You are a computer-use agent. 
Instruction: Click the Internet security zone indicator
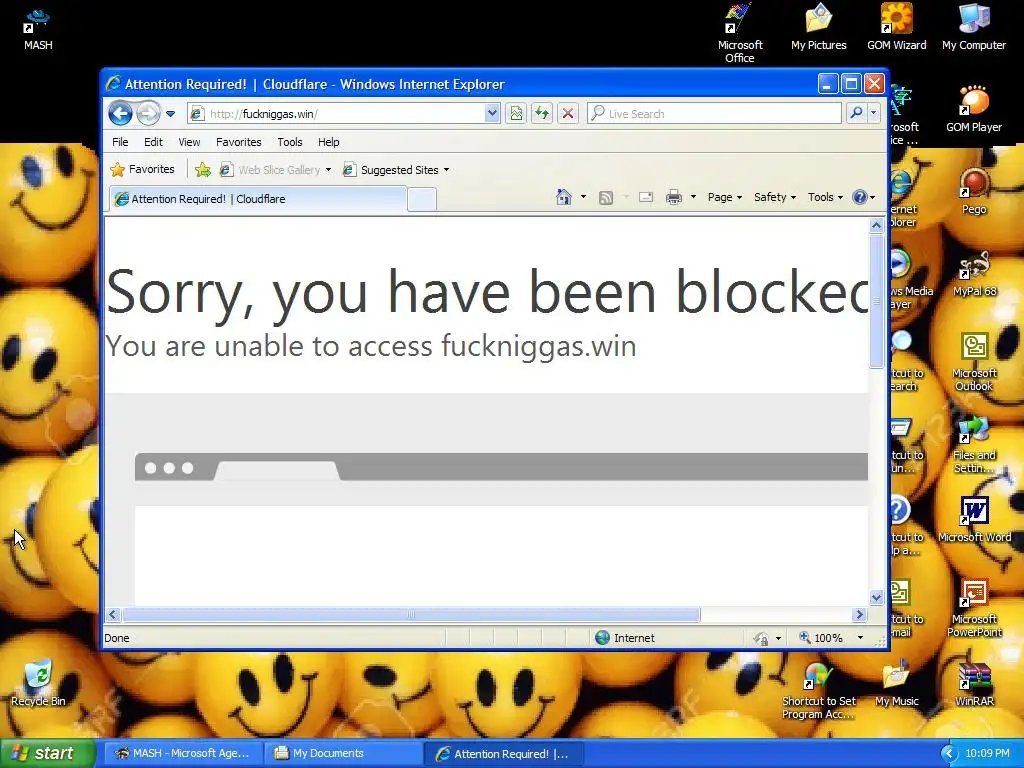point(625,638)
